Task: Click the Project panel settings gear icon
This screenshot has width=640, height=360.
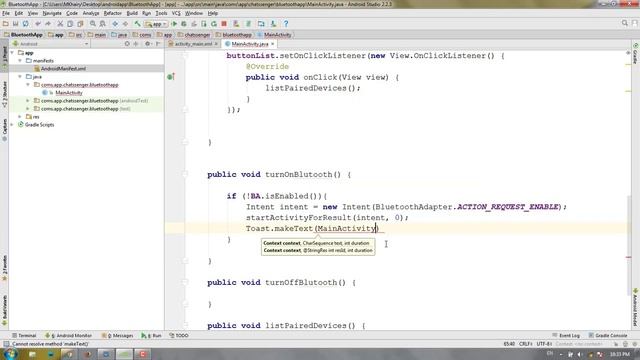Action: point(147,44)
